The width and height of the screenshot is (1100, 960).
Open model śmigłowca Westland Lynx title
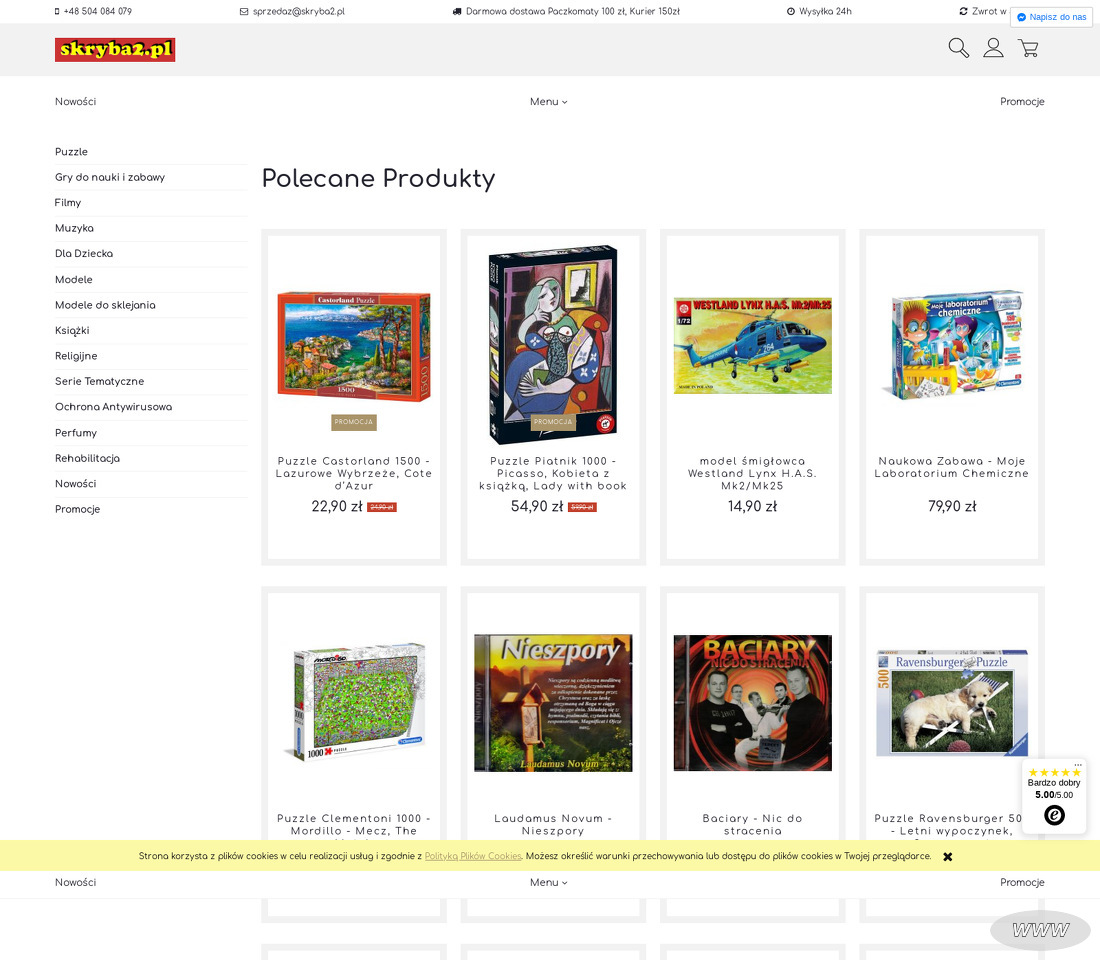tap(753, 474)
